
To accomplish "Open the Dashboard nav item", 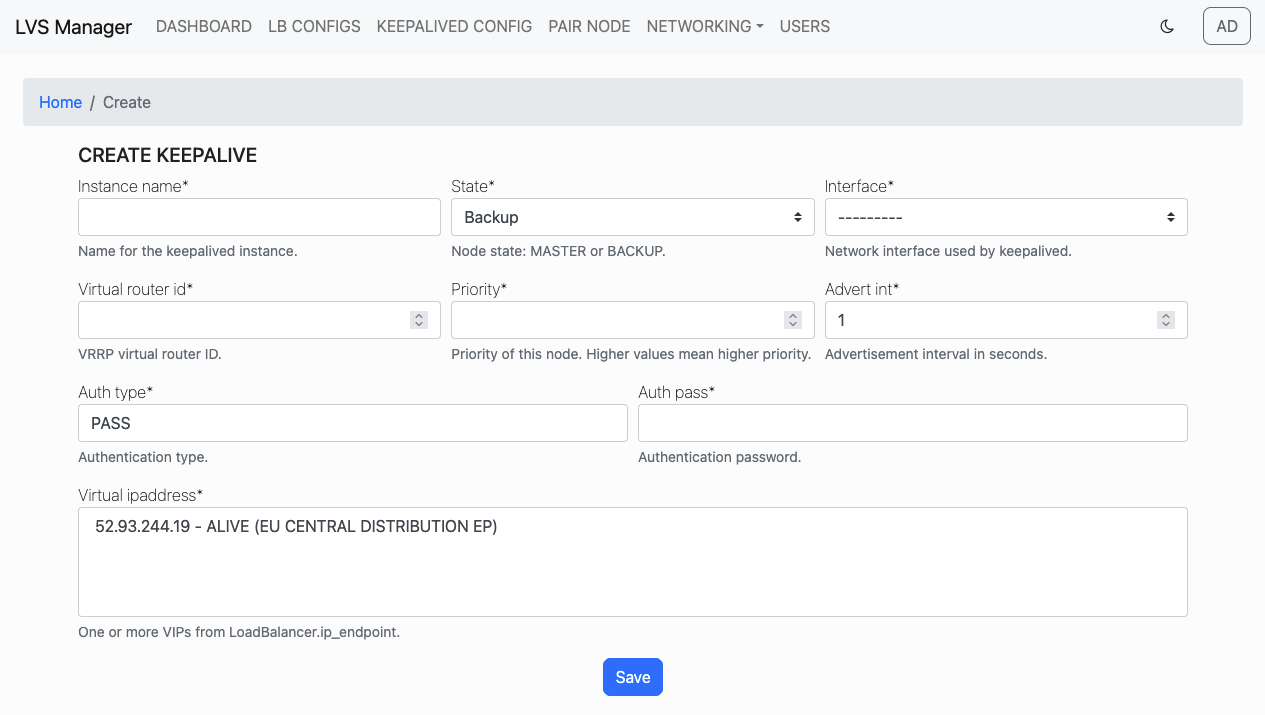I will (x=204, y=27).
